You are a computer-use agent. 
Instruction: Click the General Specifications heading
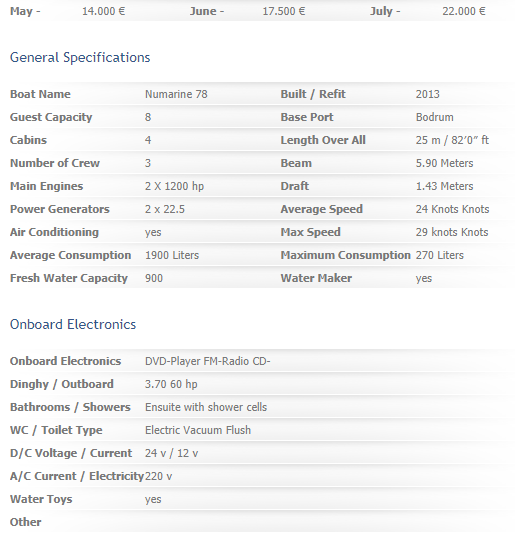pos(80,58)
